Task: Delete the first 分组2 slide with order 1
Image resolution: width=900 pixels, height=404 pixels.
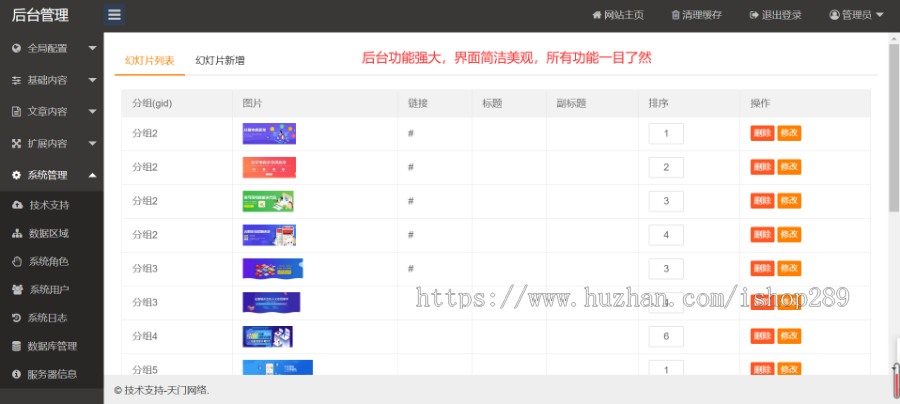Action: tap(762, 133)
